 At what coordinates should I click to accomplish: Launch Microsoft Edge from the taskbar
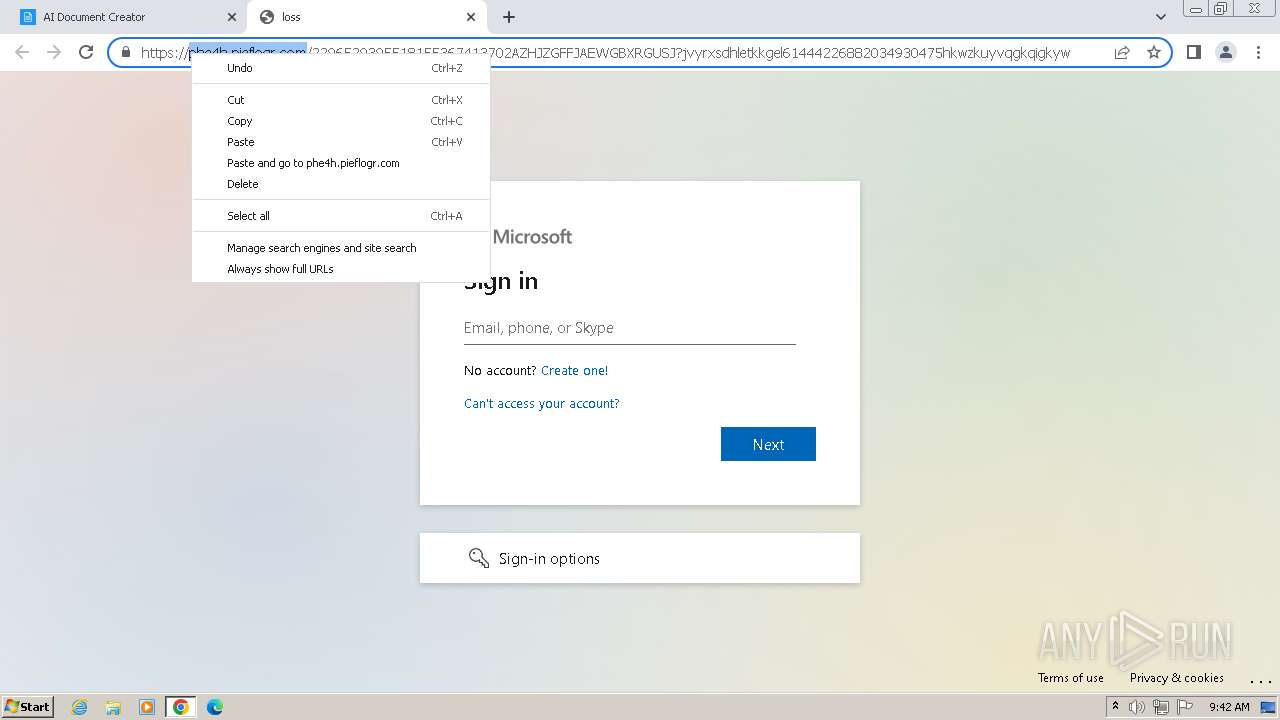pyautogui.click(x=215, y=707)
